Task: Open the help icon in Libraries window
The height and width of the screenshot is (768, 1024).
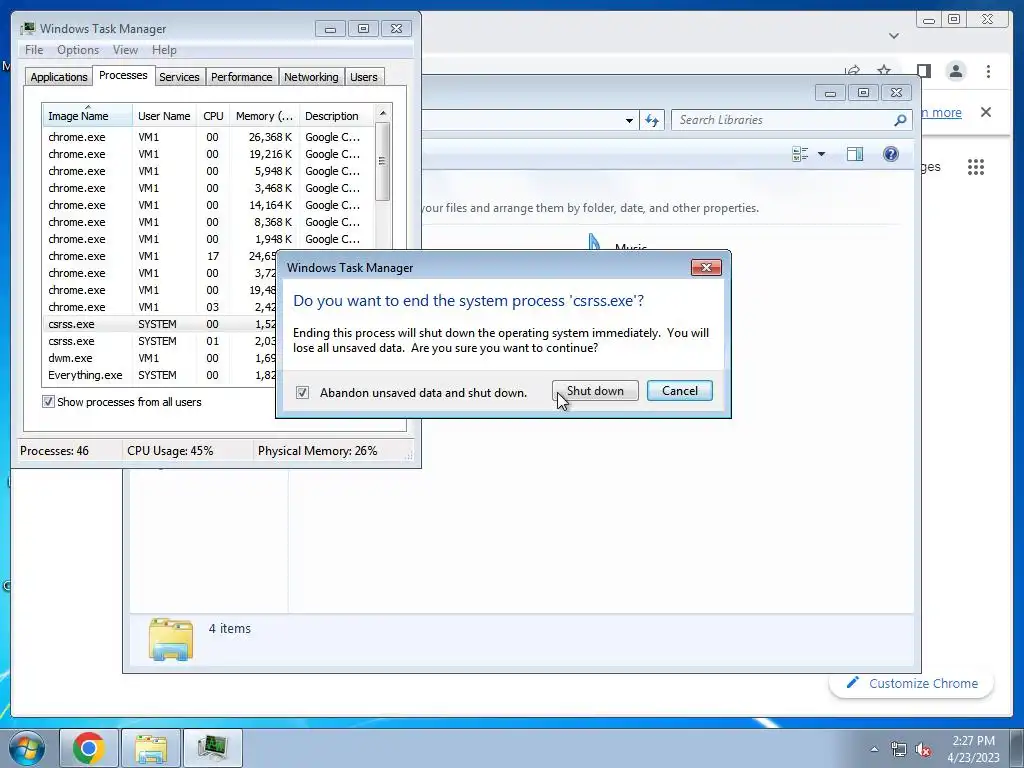Action: [891, 154]
